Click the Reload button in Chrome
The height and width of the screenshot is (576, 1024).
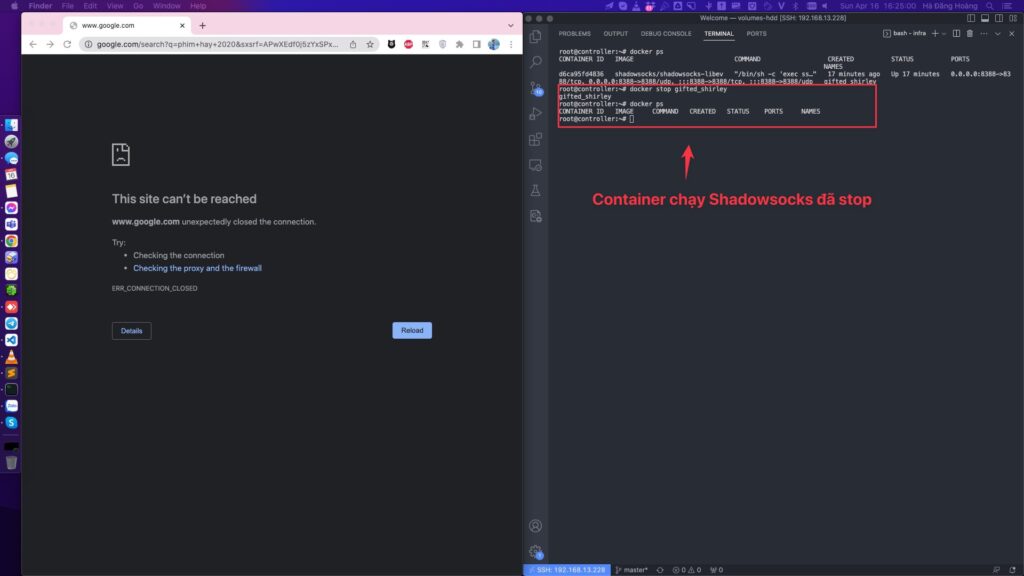412,330
